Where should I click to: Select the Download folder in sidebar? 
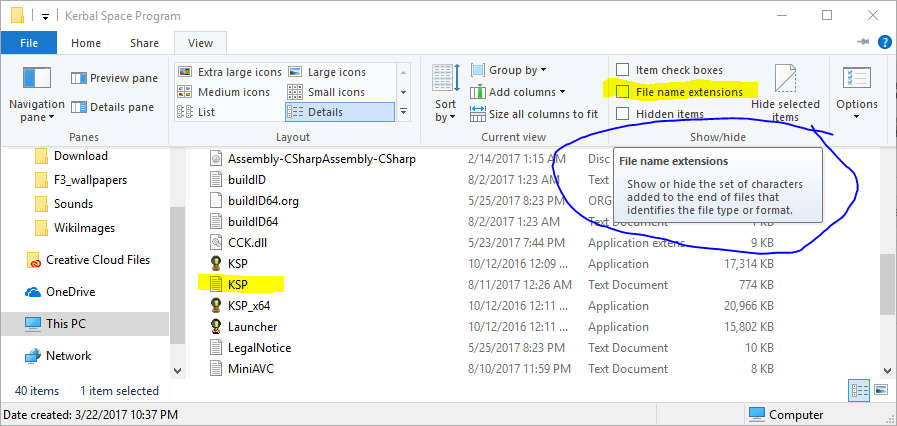click(x=81, y=156)
